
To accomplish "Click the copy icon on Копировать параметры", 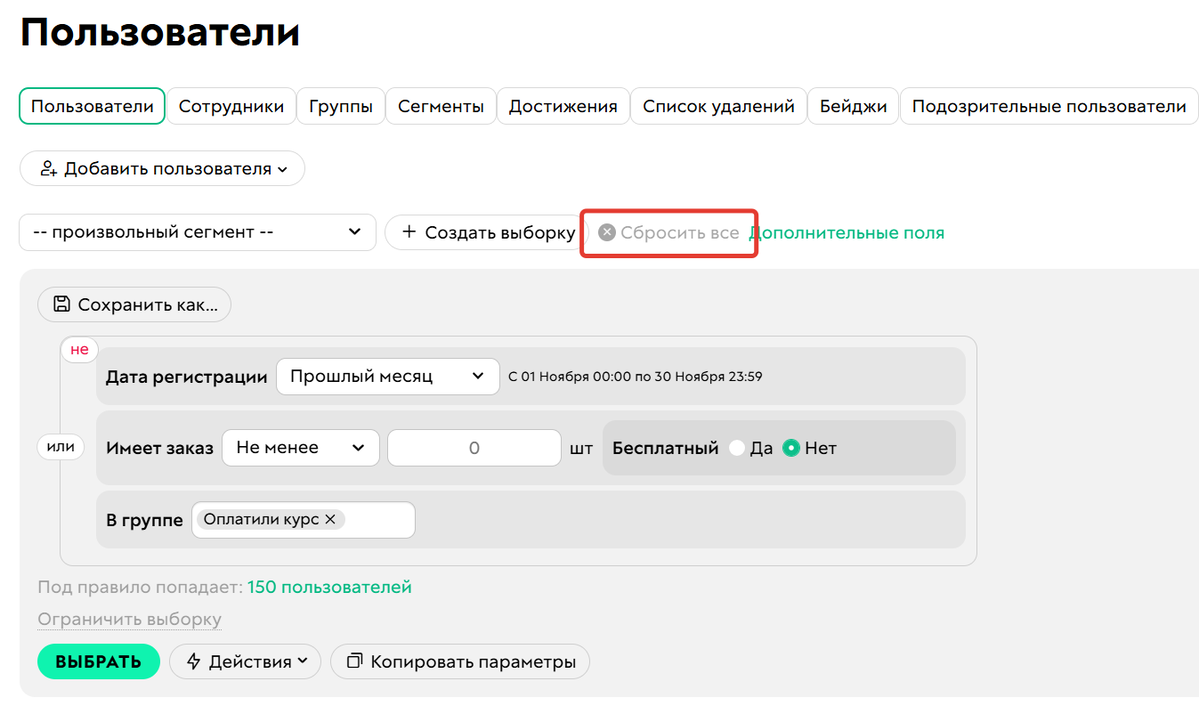I will [356, 661].
